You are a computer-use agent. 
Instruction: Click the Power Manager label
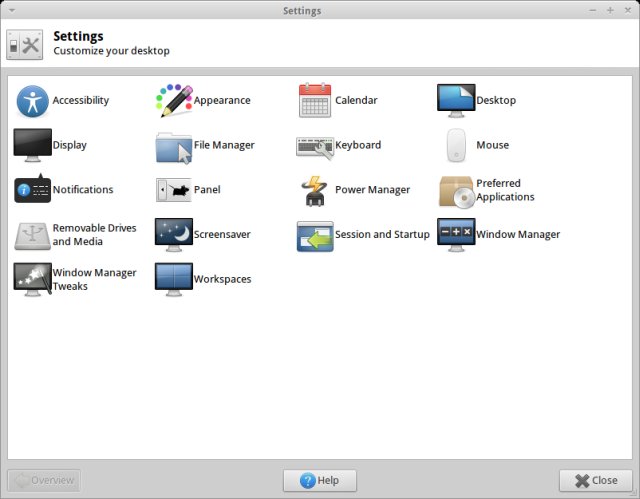[x=372, y=190]
